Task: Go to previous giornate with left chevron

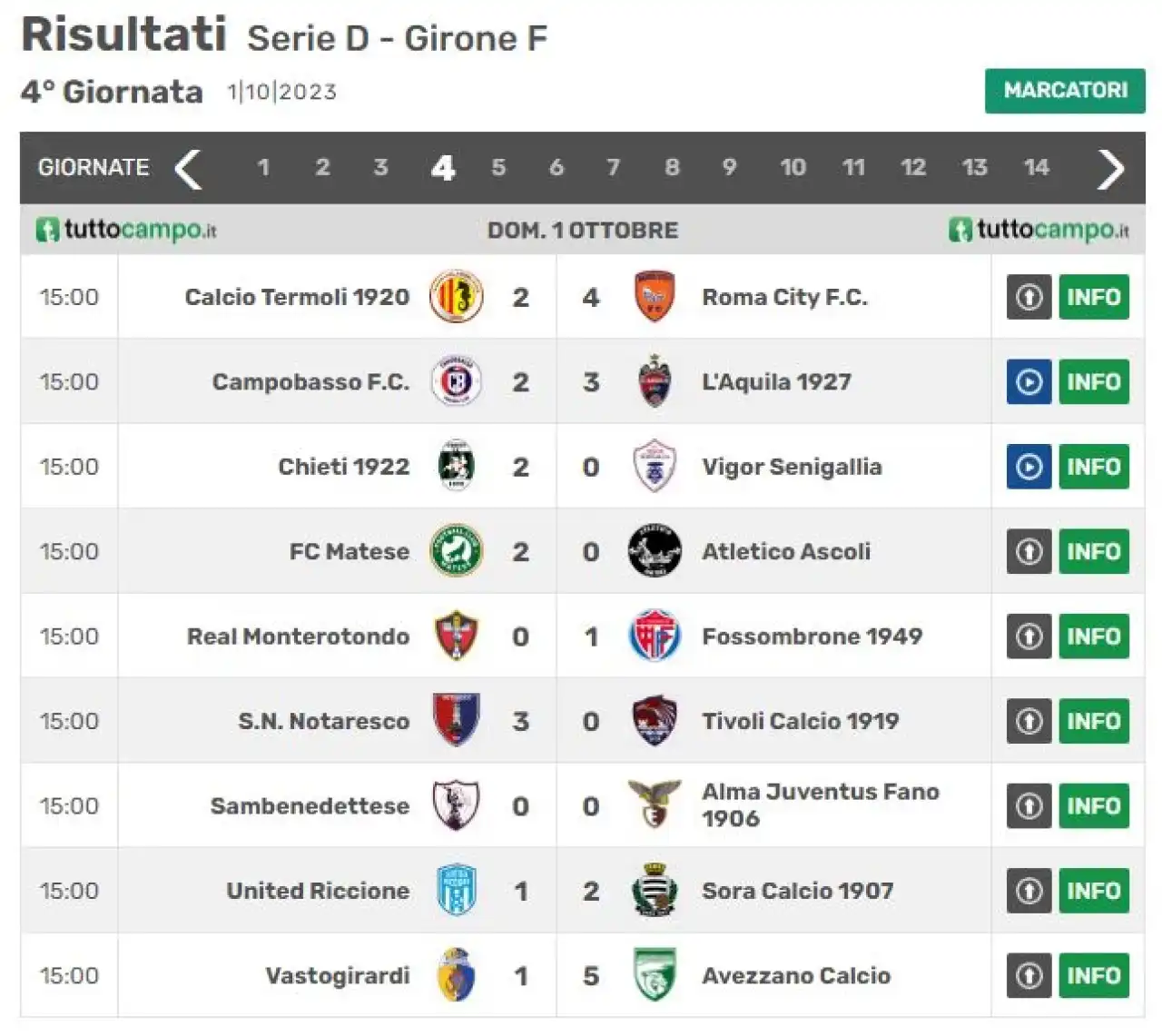Action: tap(188, 169)
